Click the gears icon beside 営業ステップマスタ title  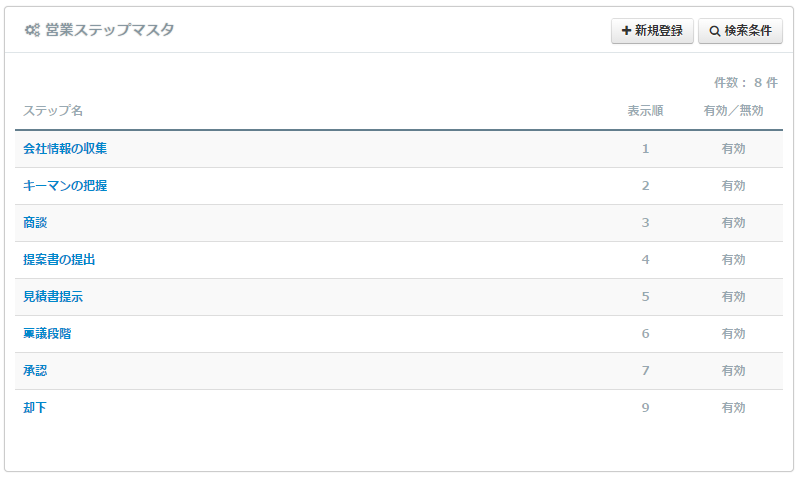click(32, 31)
